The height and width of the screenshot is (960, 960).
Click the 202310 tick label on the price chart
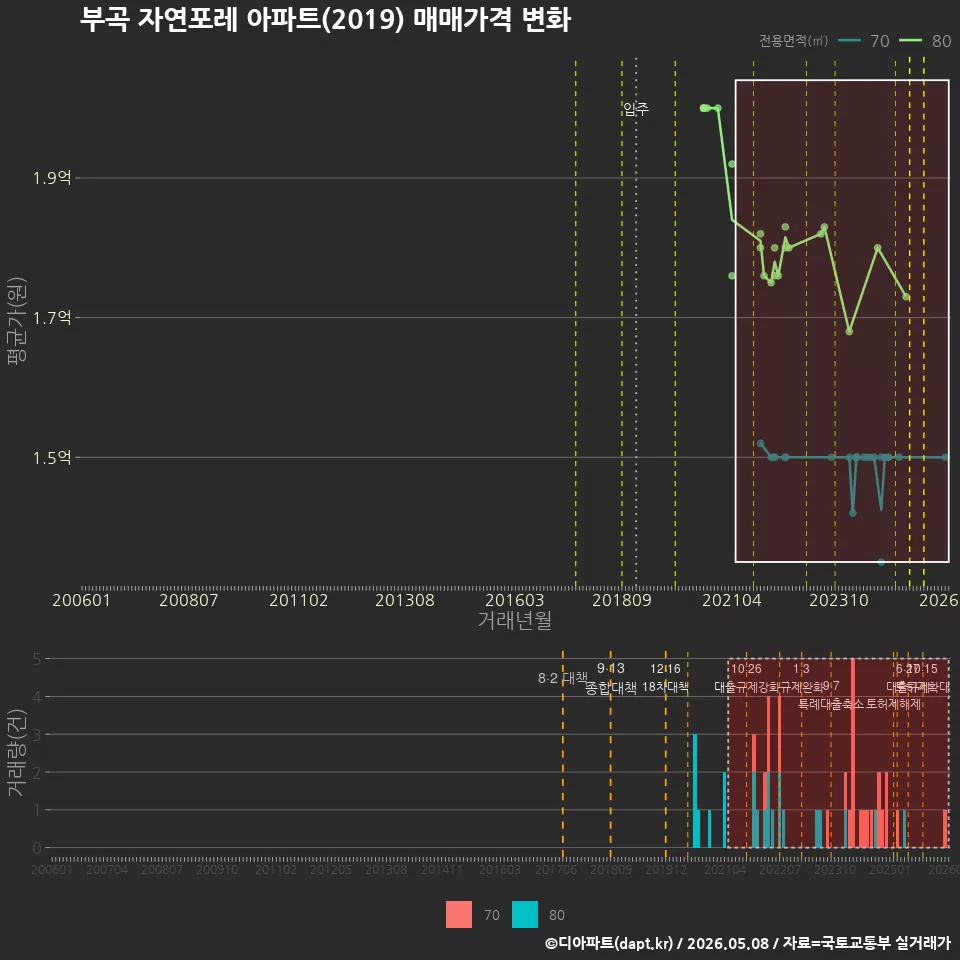(x=839, y=600)
